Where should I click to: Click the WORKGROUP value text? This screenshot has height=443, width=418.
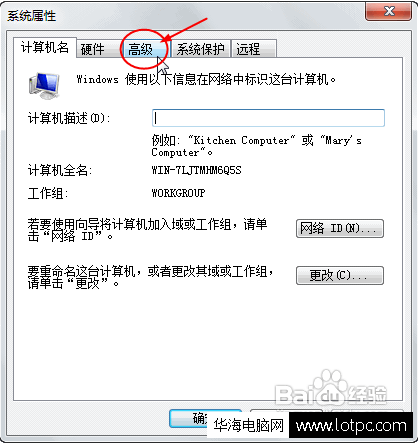click(178, 193)
